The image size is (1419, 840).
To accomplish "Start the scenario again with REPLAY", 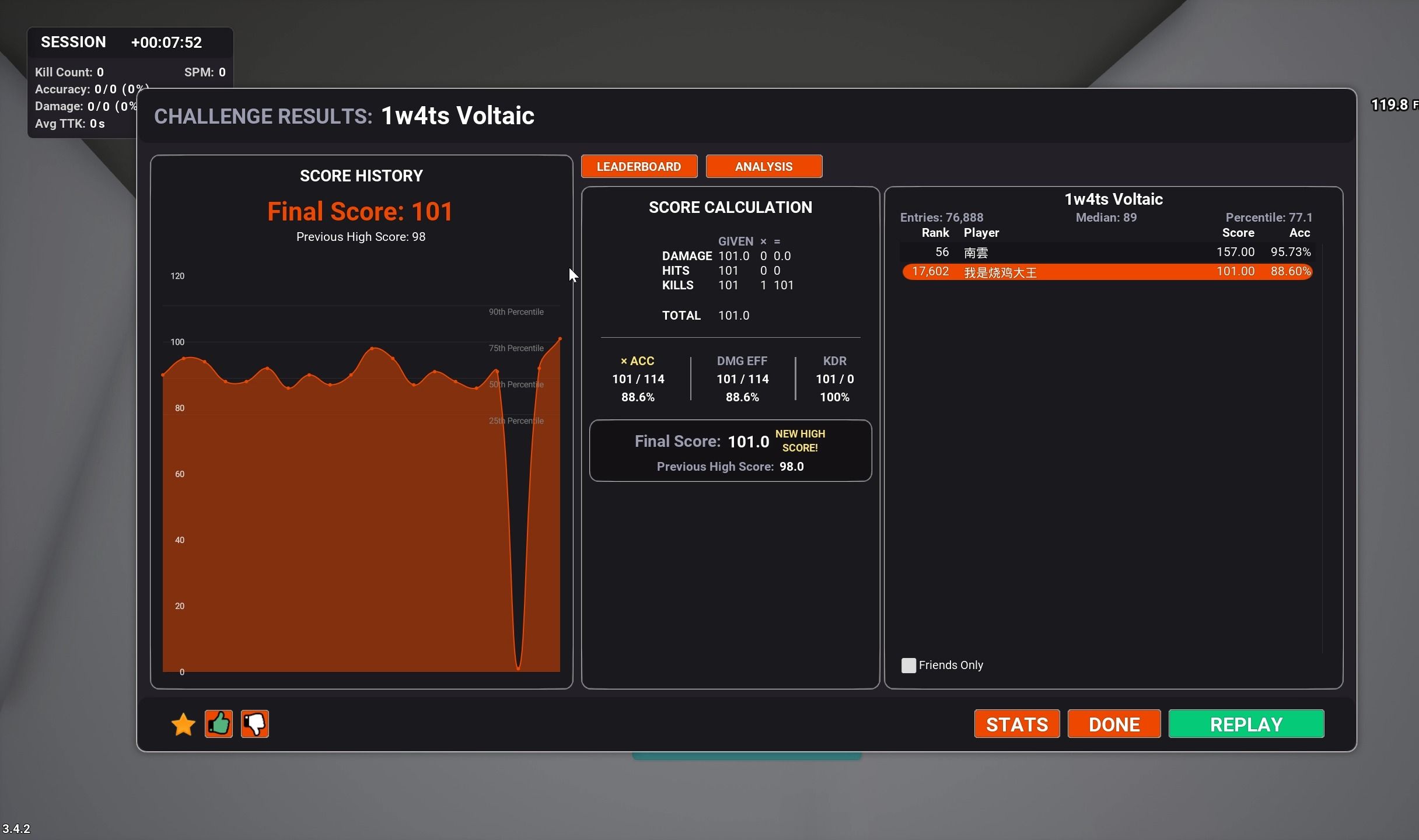I will tap(1246, 724).
